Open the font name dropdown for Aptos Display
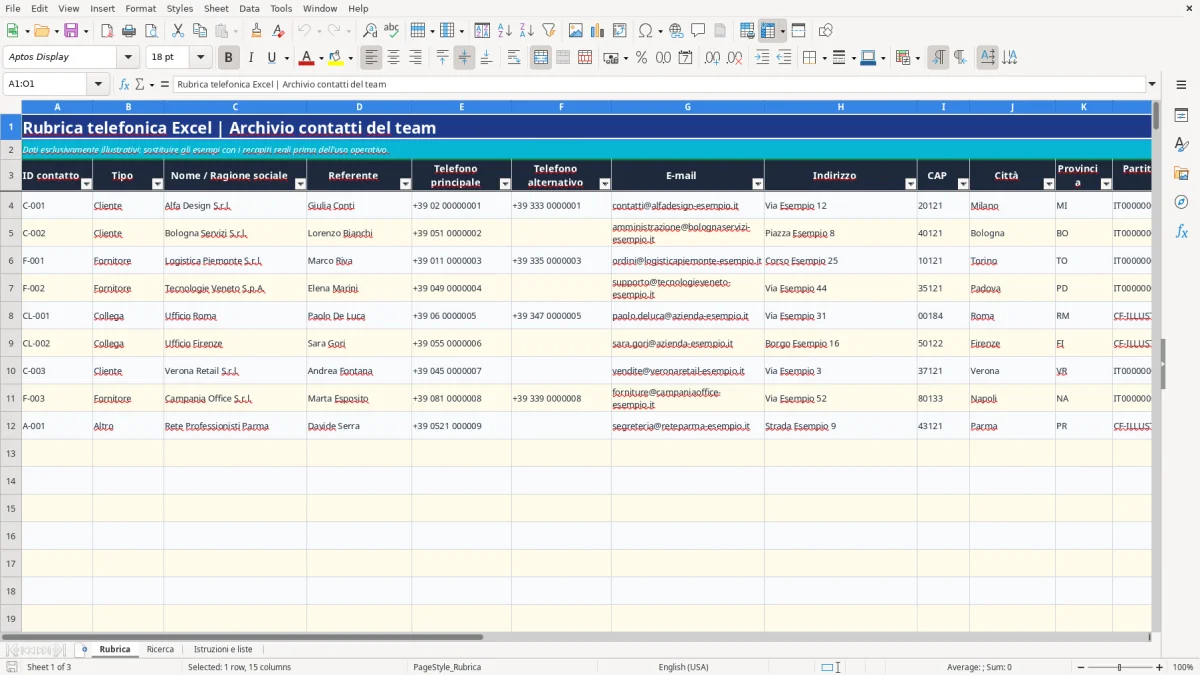 point(128,57)
